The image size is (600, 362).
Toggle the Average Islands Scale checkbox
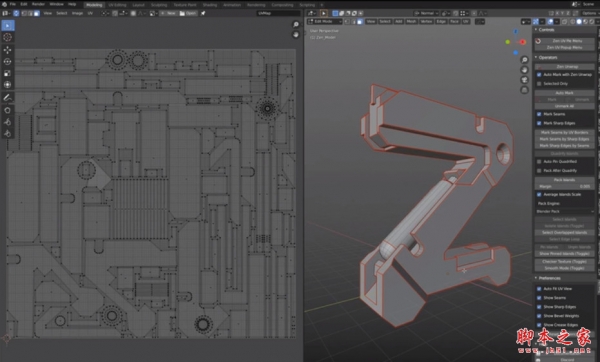tap(539, 194)
